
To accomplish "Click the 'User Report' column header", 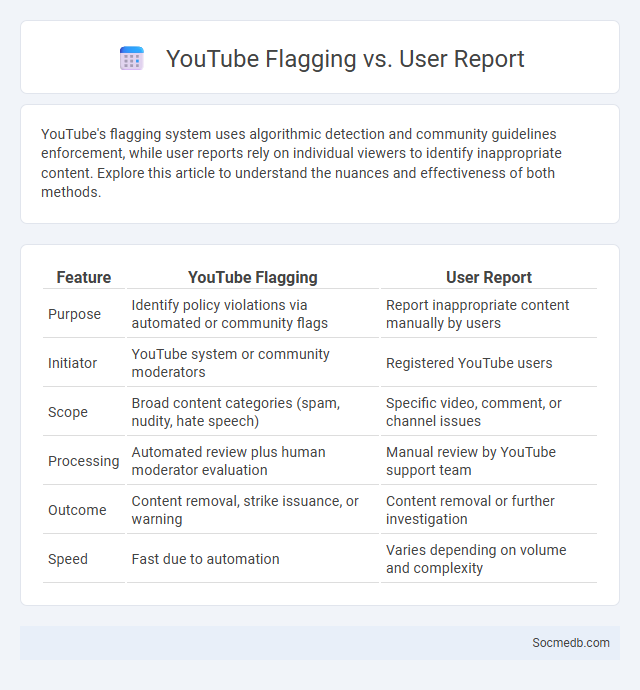I will click(x=489, y=277).
